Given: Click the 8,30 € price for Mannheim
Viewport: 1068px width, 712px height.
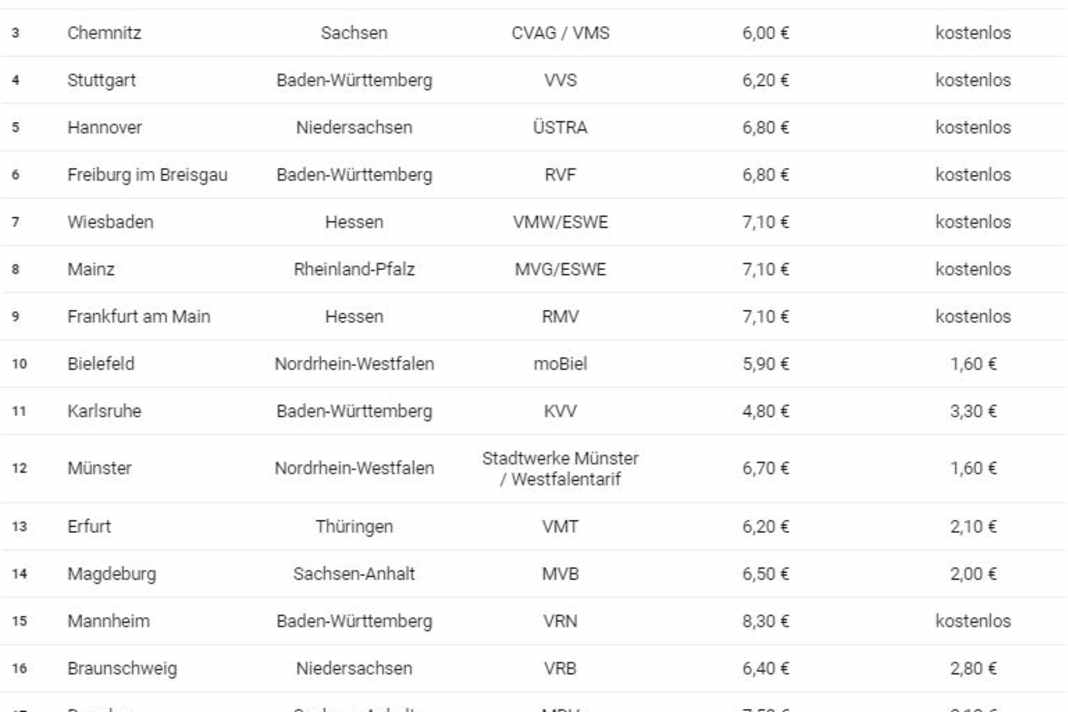Looking at the screenshot, I should (x=765, y=621).
